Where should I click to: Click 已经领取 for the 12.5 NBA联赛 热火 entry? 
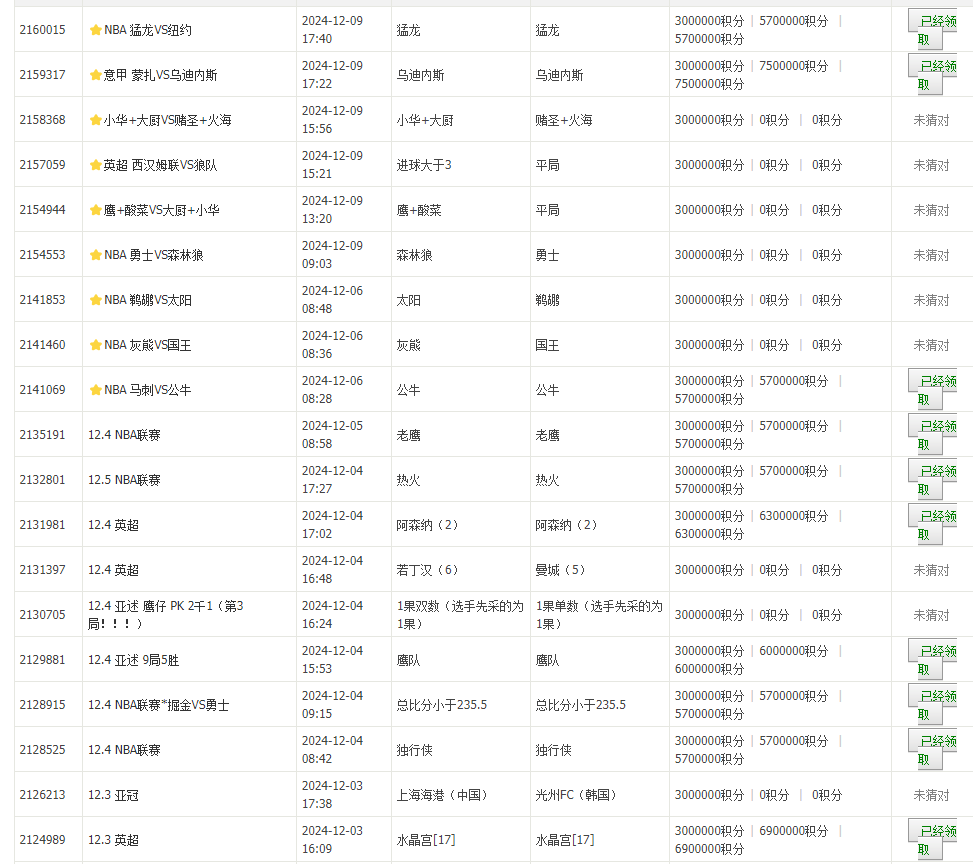pyautogui.click(x=931, y=479)
